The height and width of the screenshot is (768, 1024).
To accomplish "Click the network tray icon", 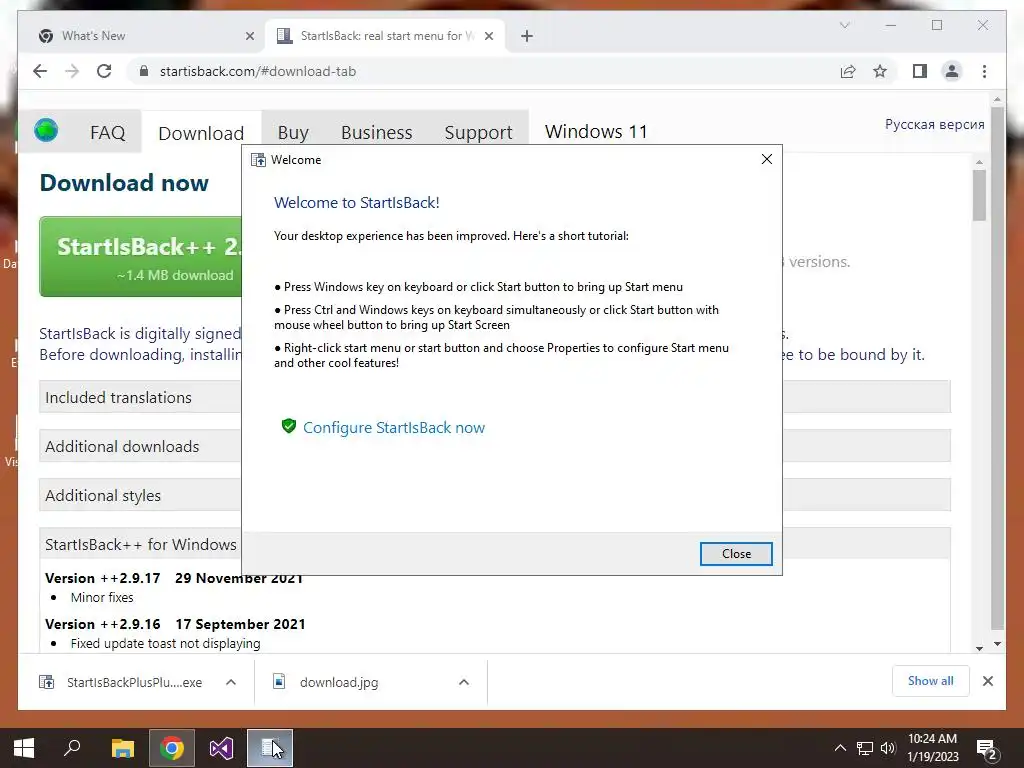I will [x=865, y=748].
